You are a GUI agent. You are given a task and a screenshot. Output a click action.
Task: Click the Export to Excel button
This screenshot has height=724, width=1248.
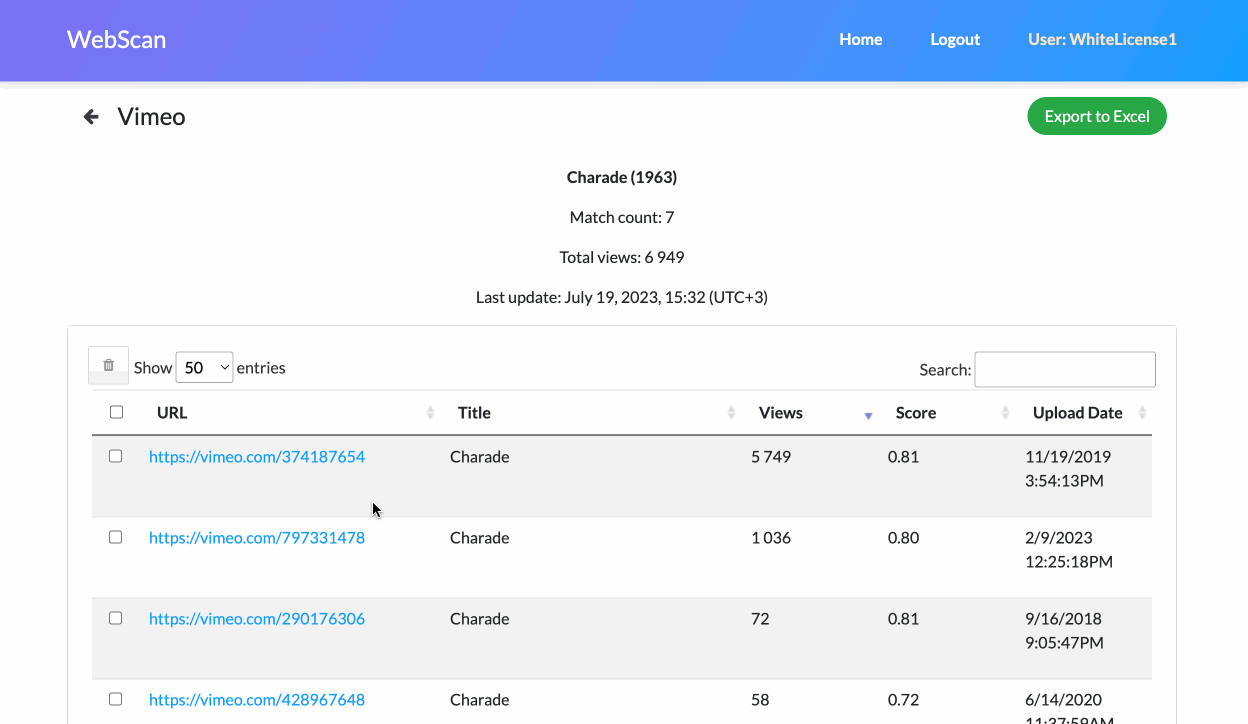(1096, 115)
